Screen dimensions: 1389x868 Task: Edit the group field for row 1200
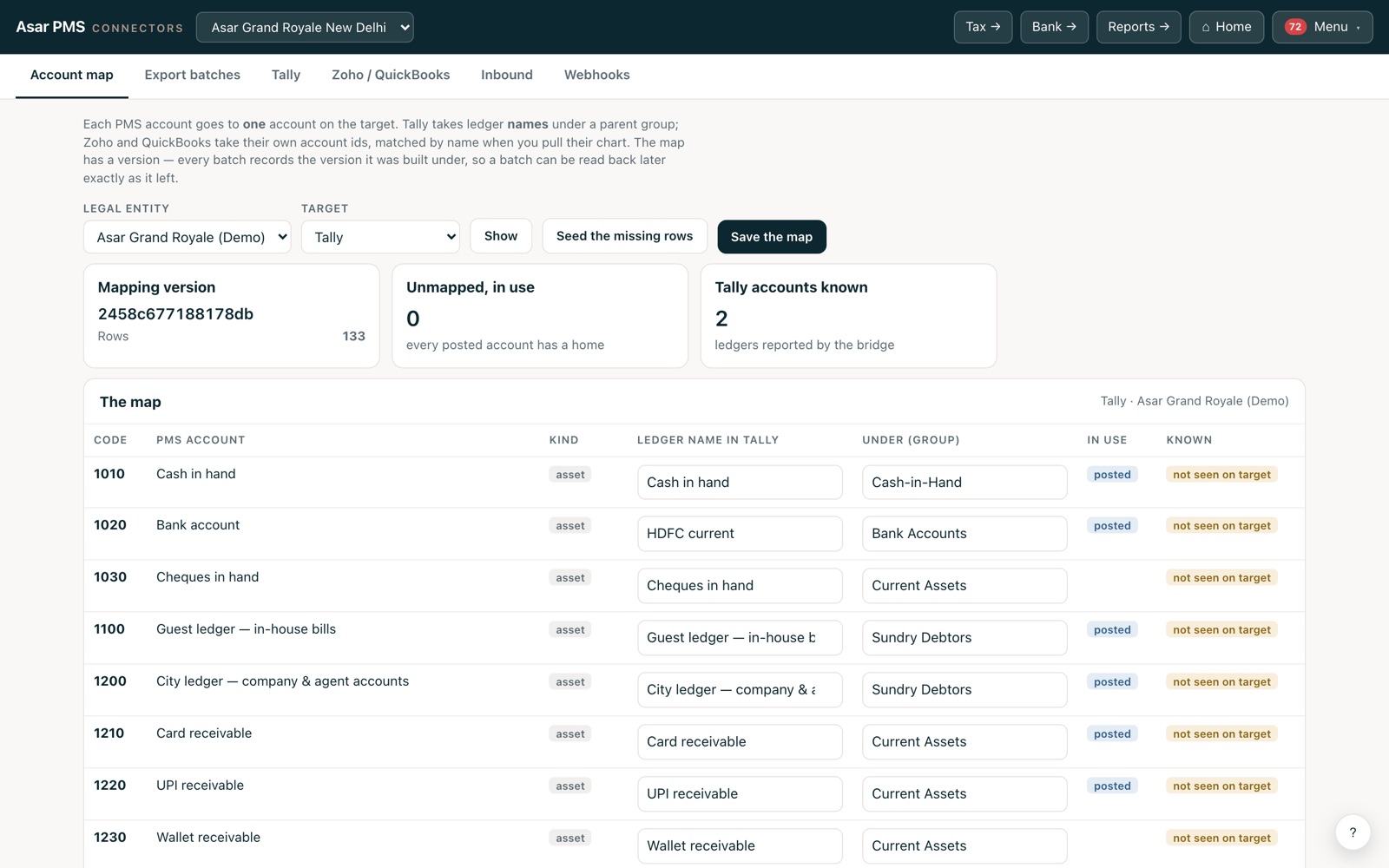[x=964, y=690]
